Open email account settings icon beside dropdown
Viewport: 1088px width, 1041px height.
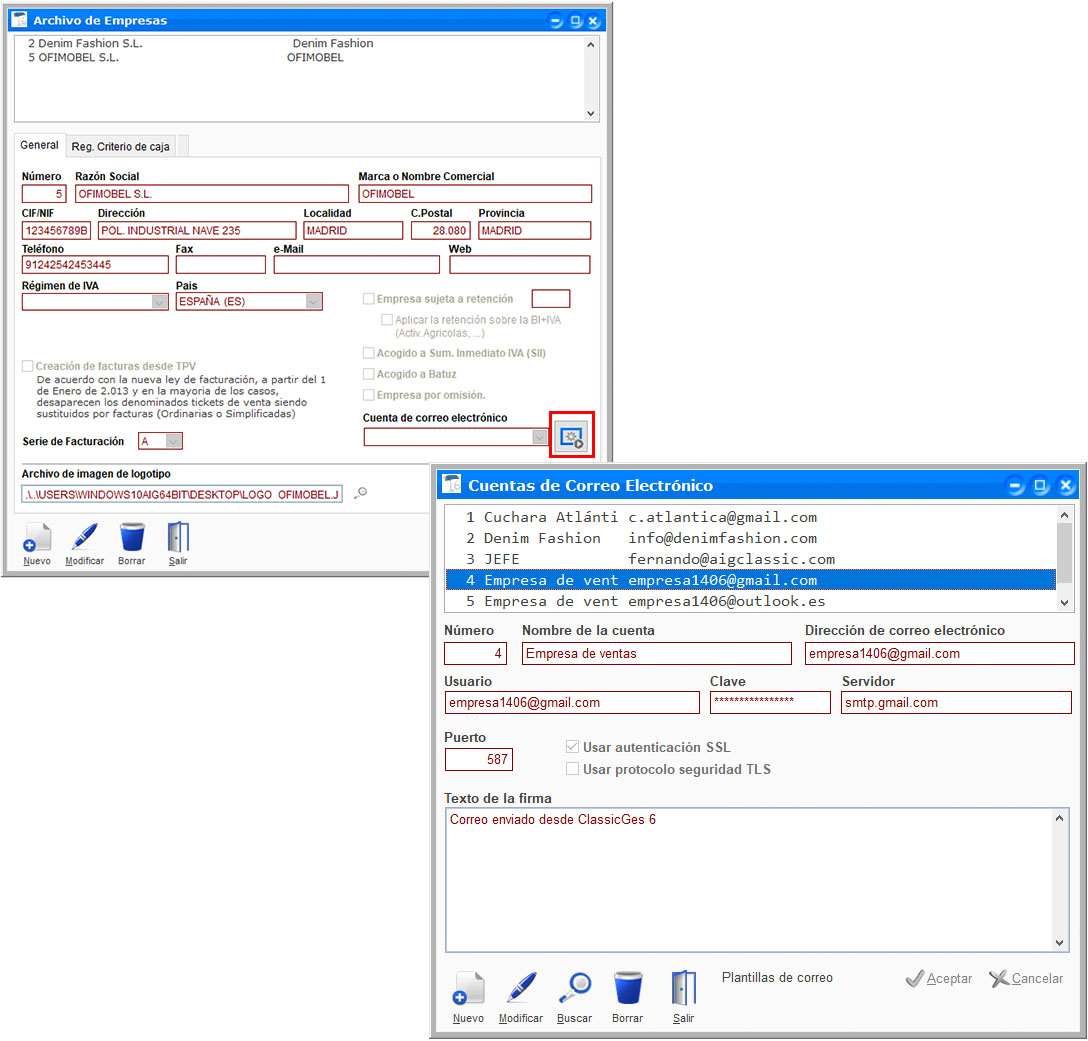pyautogui.click(x=572, y=437)
